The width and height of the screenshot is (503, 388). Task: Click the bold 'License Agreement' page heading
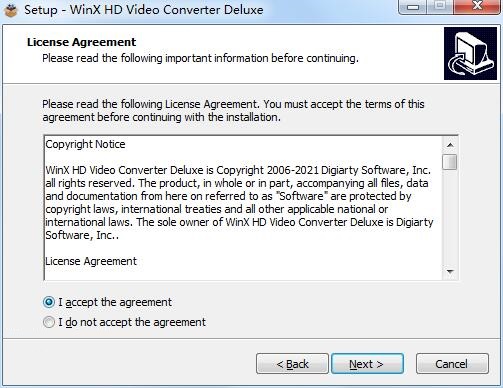pyautogui.click(x=81, y=42)
